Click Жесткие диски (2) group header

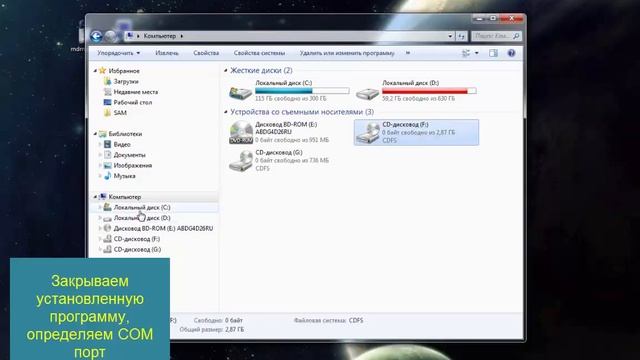261,71
